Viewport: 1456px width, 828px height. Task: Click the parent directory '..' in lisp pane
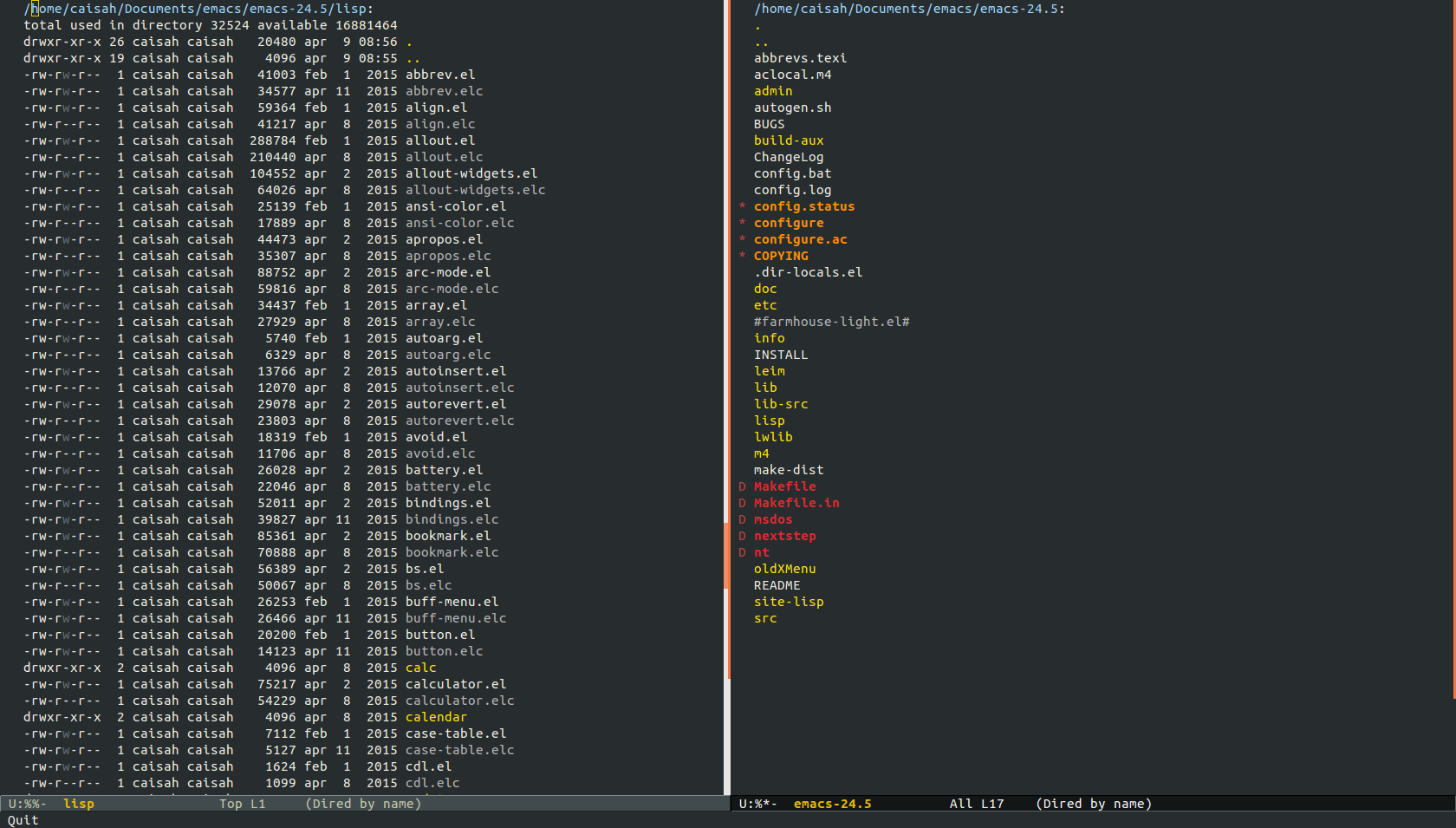coord(413,58)
